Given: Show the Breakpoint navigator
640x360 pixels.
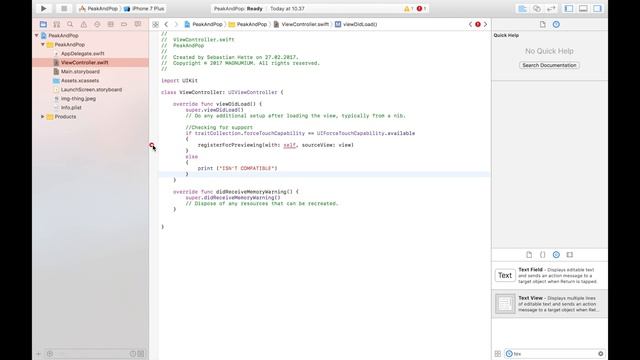Looking at the screenshot, I should pyautogui.click(x=124, y=24).
